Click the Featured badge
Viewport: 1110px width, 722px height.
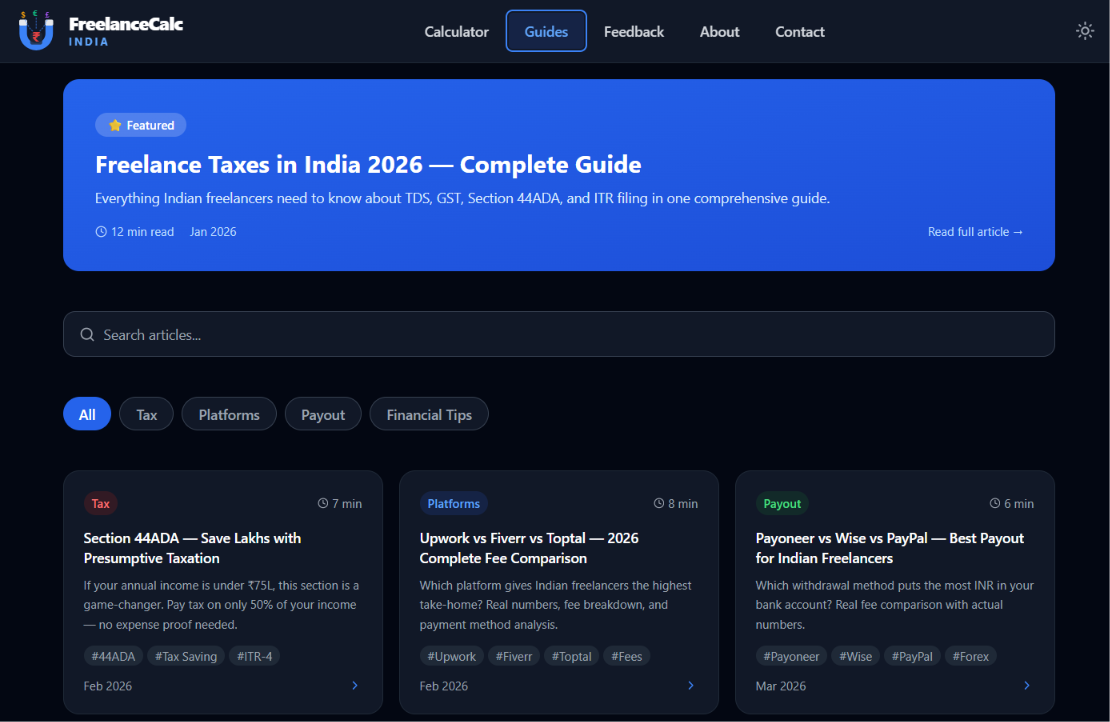click(141, 125)
